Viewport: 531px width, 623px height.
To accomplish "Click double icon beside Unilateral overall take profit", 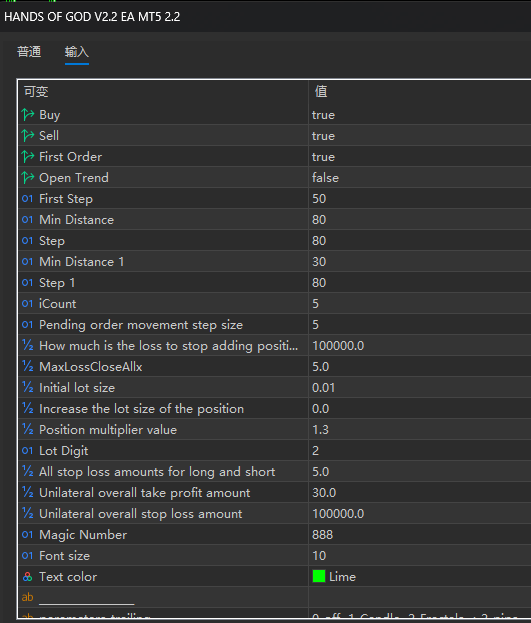I will click(28, 493).
